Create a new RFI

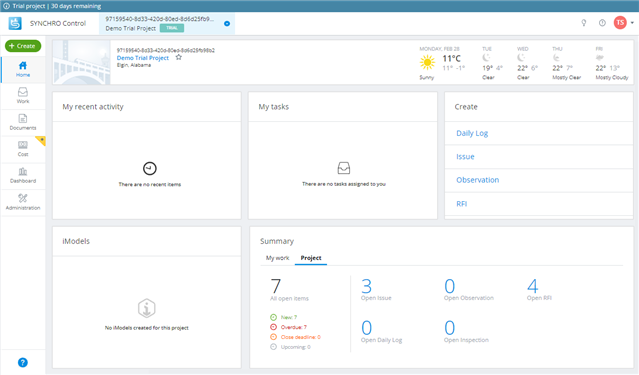pyautogui.click(x=461, y=204)
